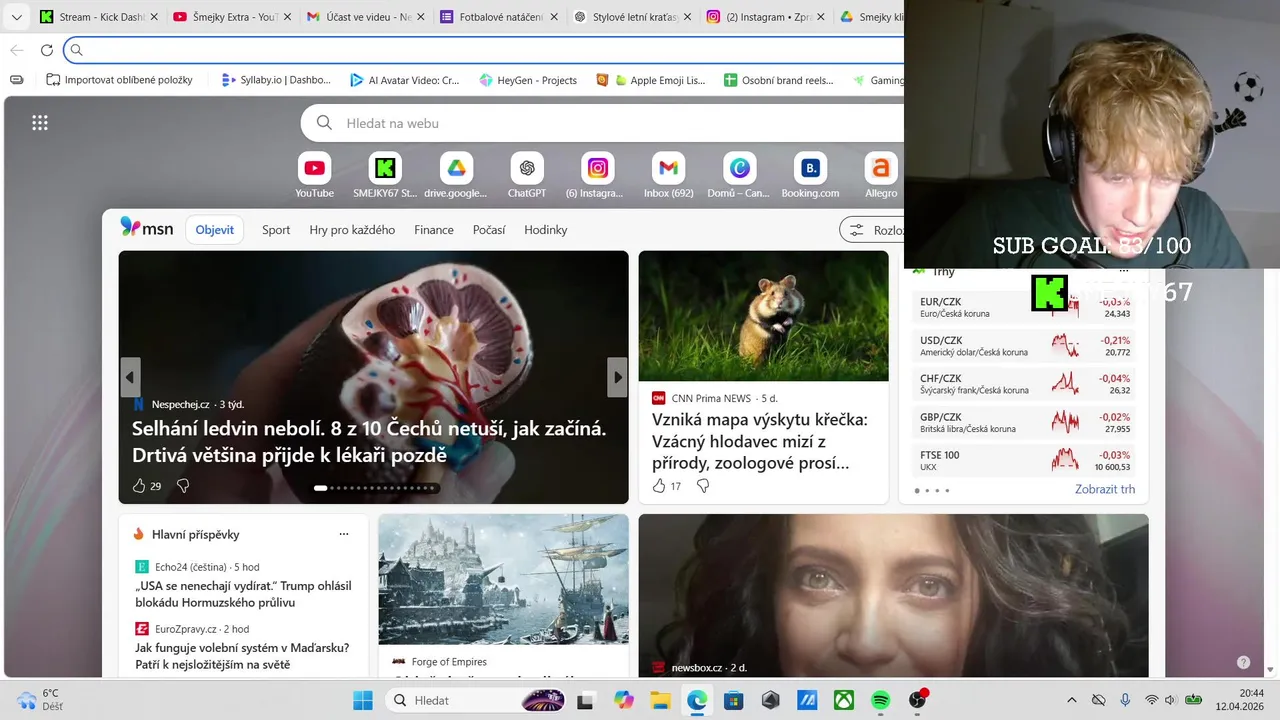The height and width of the screenshot is (720, 1280).
Task: Open the Osobní brand reels bookmark
Action: 779,80
